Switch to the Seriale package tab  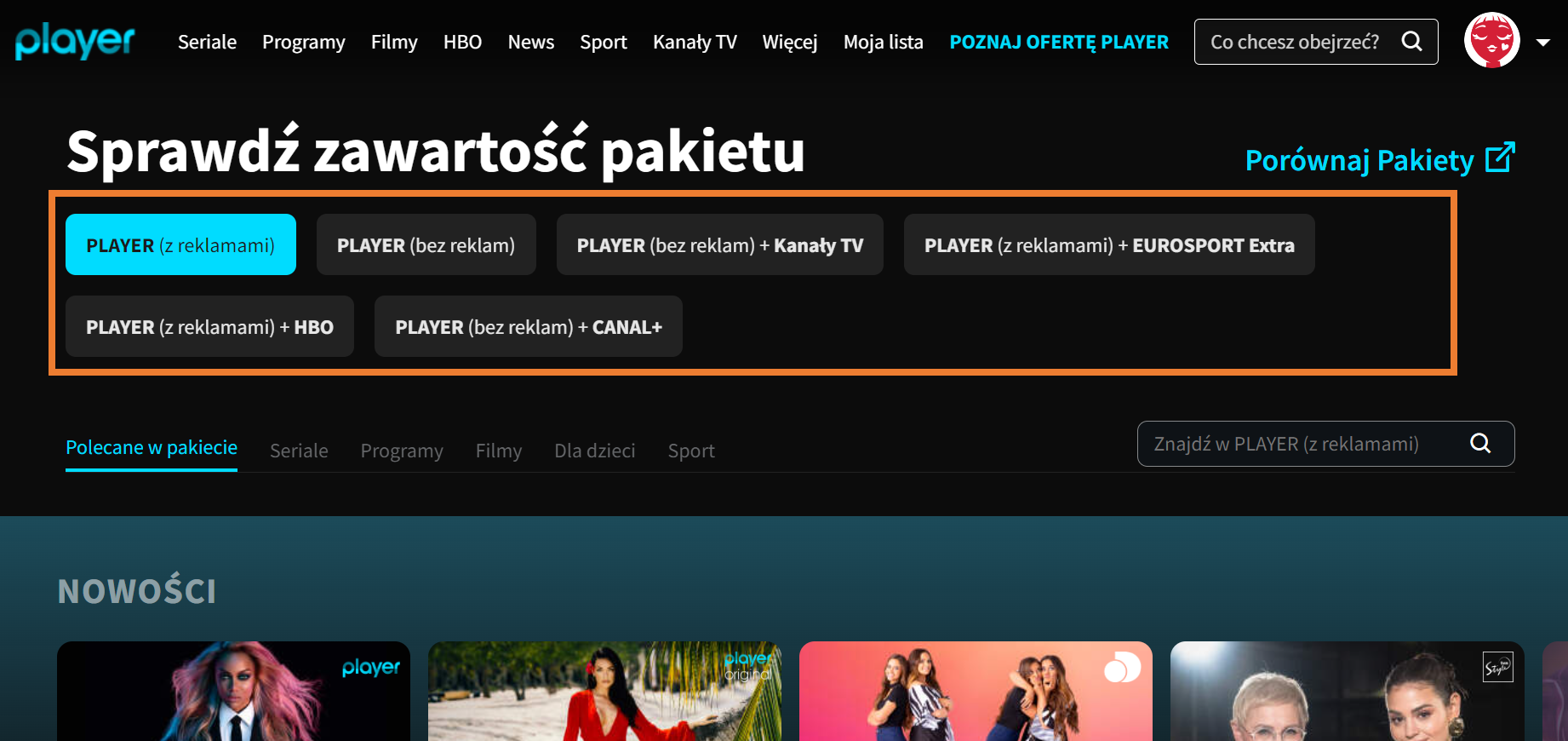tap(299, 451)
